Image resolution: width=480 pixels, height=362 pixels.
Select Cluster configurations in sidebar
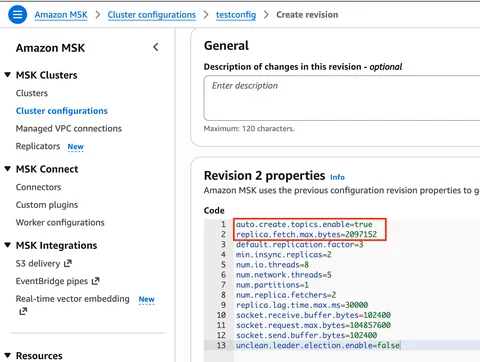[x=62, y=111]
